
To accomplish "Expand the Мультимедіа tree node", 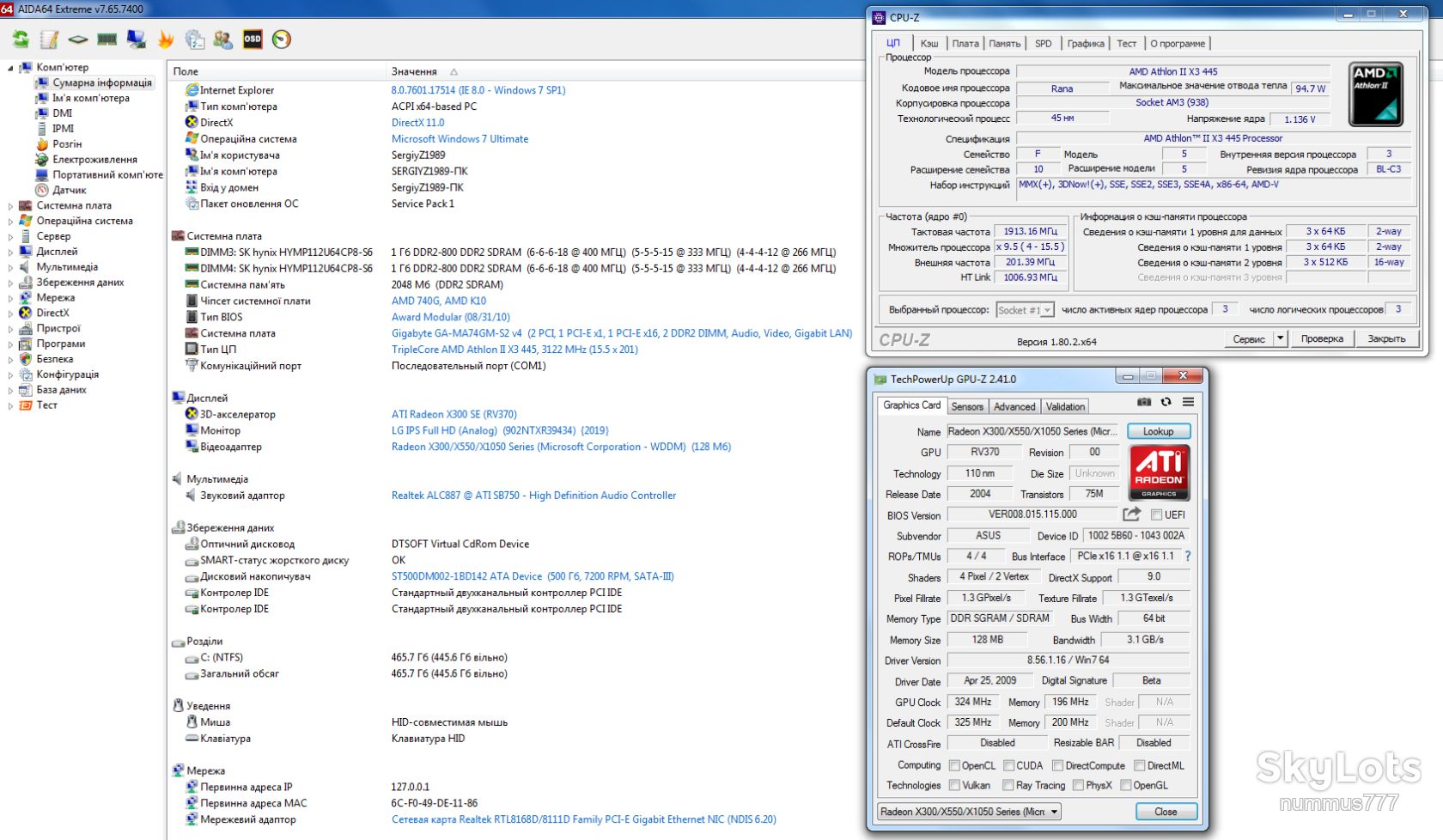I will 10,268.
